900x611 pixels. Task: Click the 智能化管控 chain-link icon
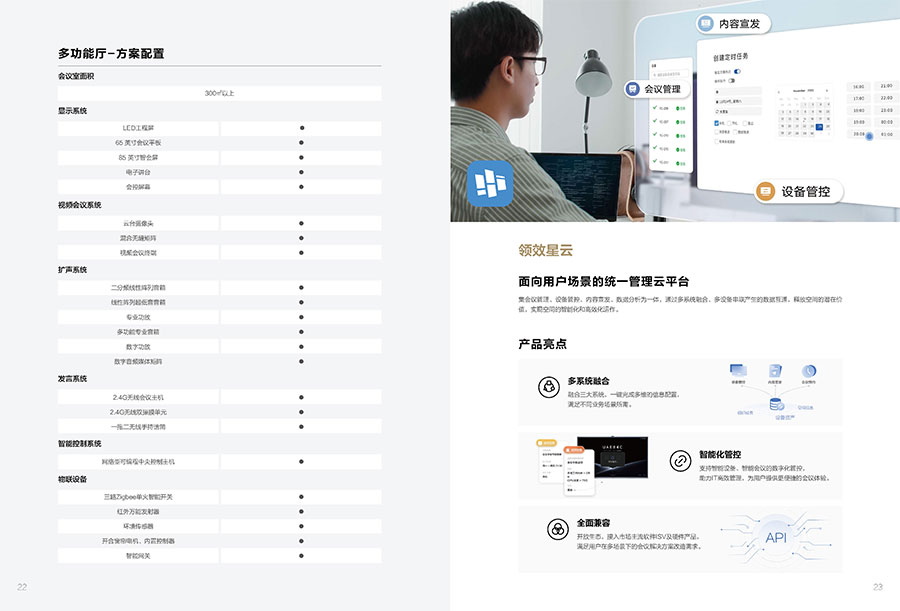click(679, 461)
